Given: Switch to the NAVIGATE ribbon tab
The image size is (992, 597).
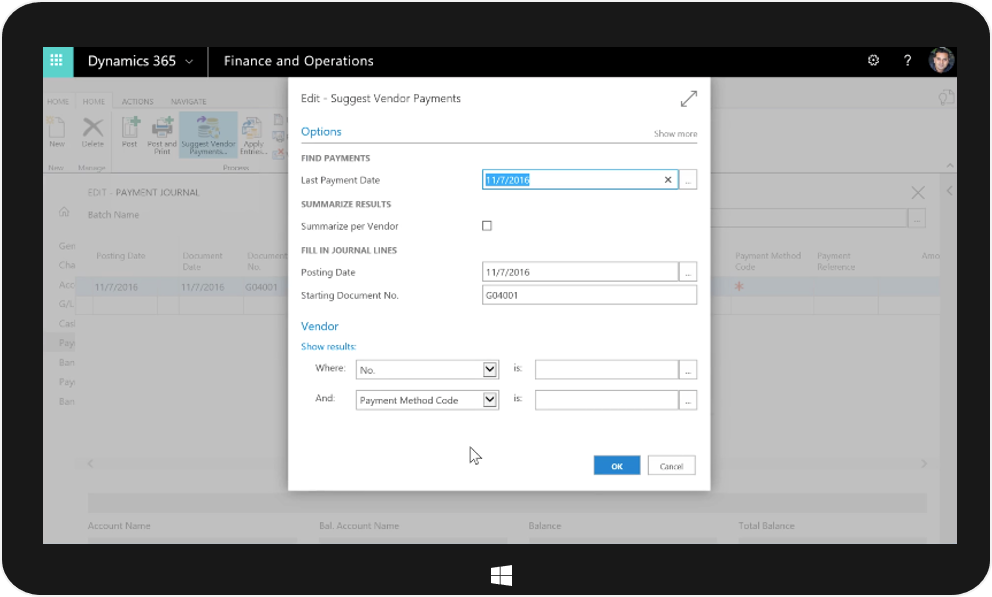Looking at the screenshot, I should (189, 101).
